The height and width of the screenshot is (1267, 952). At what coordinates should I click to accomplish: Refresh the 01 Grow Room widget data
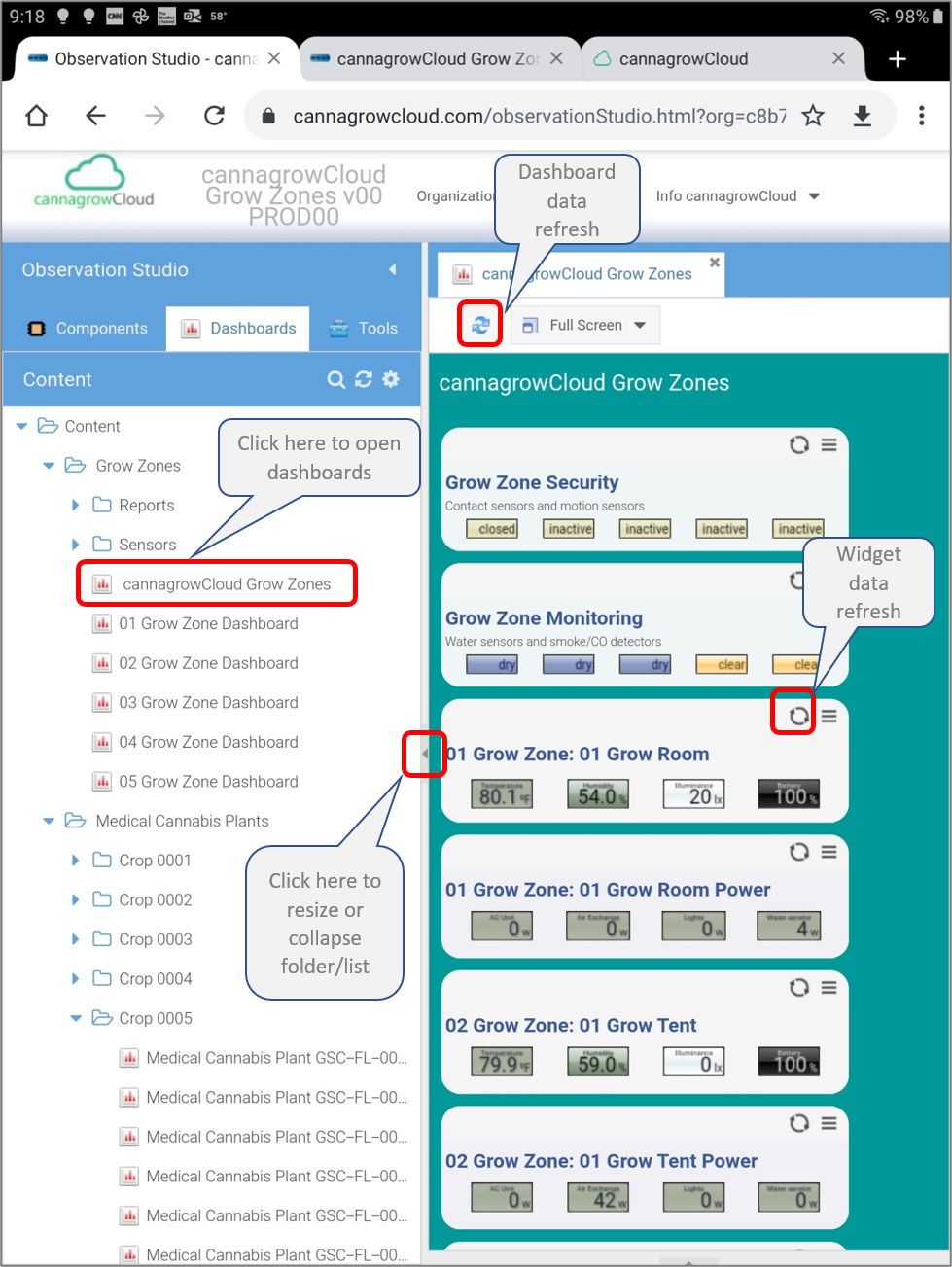click(x=798, y=717)
